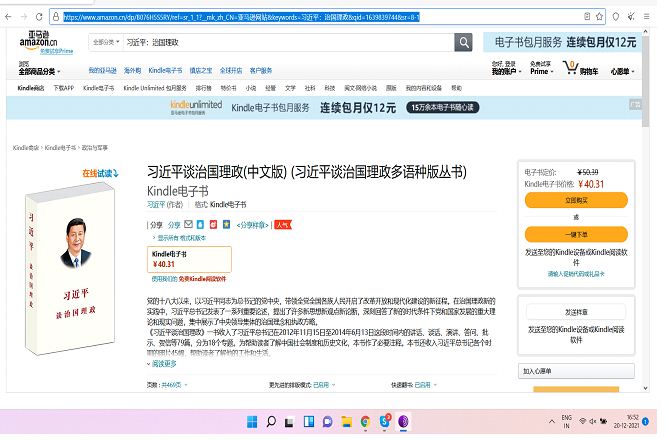Screen dimensions: 669x440
Task: Click the purple Tor browser taskbar icon
Action: (403, 422)
